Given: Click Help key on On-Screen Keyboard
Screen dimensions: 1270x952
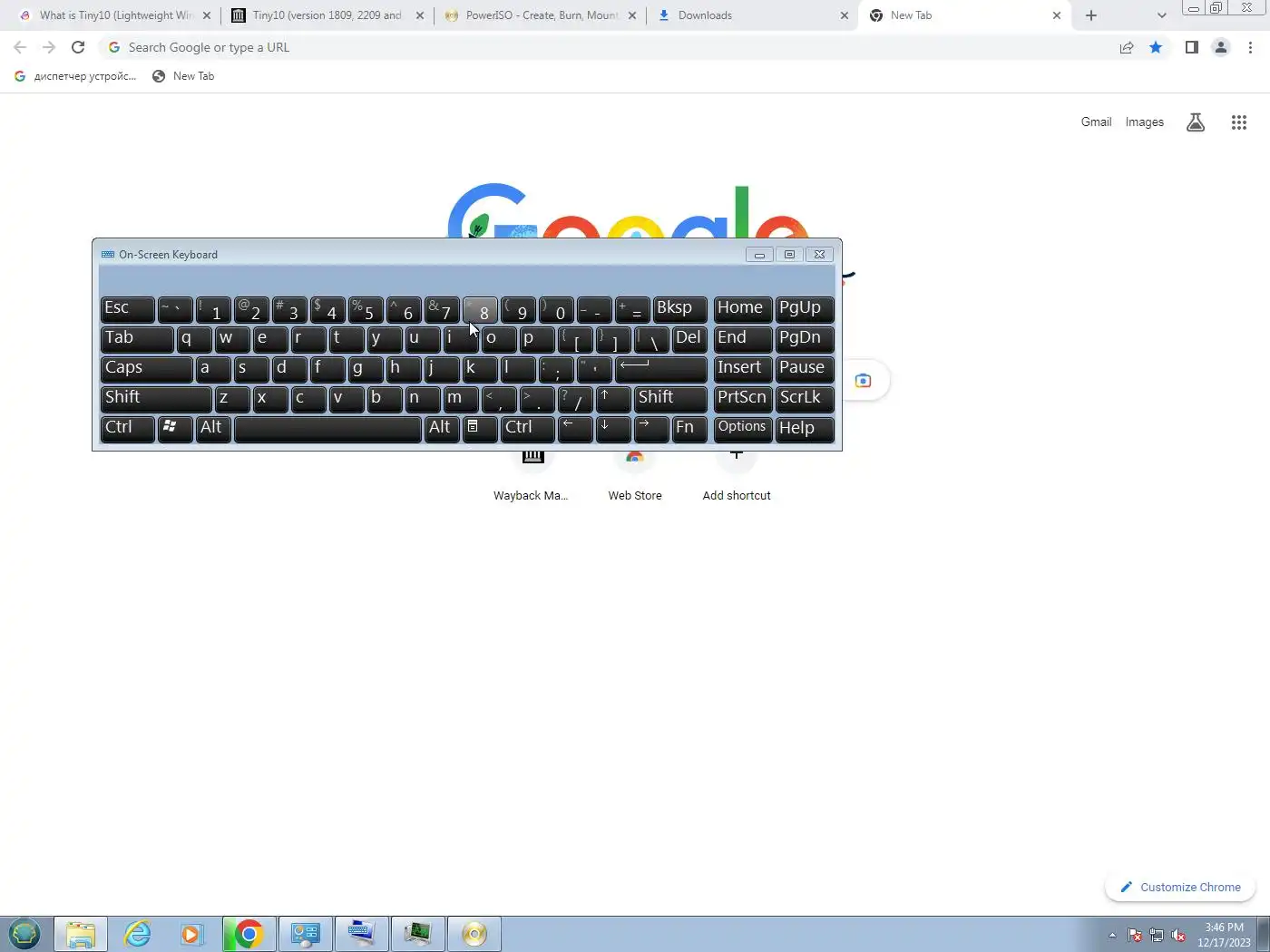Looking at the screenshot, I should [805, 429].
